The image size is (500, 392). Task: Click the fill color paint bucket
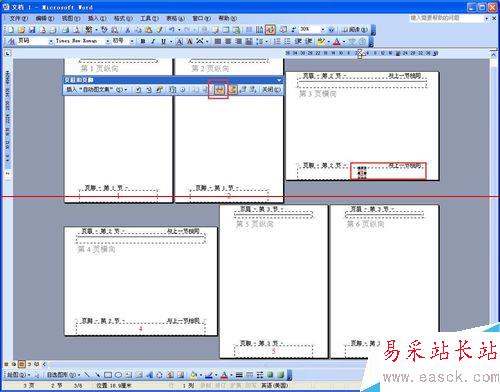coord(193,375)
